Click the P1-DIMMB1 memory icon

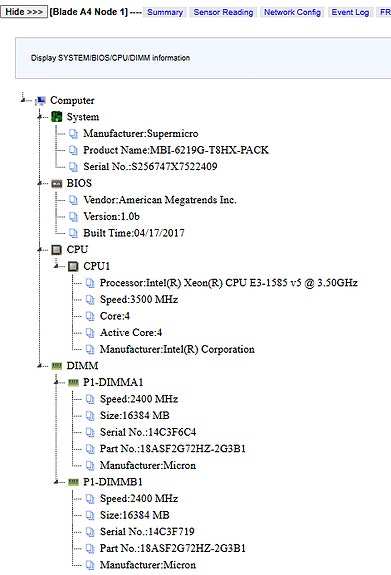point(73,482)
